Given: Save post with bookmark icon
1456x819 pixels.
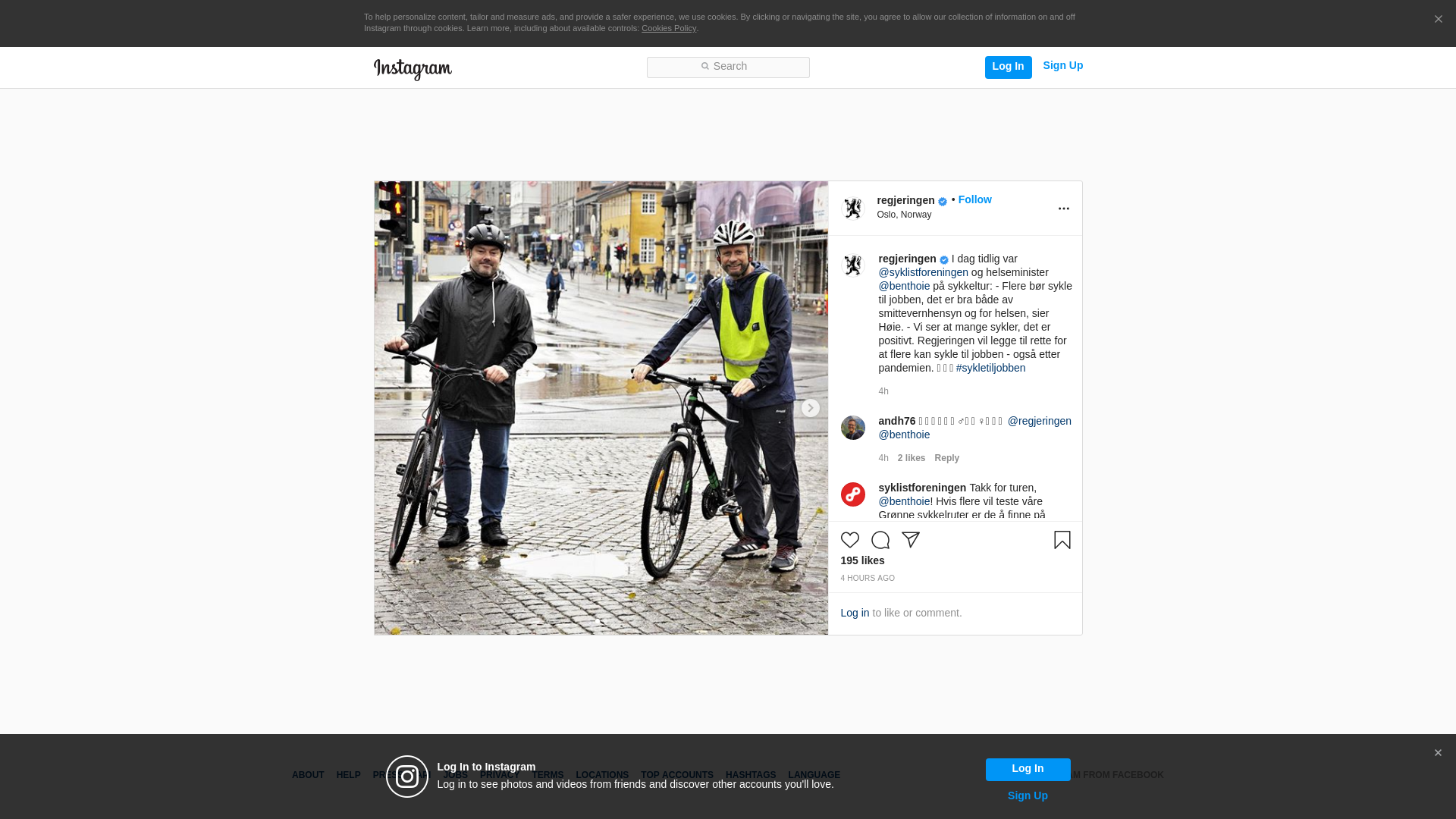Looking at the screenshot, I should [x=1062, y=540].
